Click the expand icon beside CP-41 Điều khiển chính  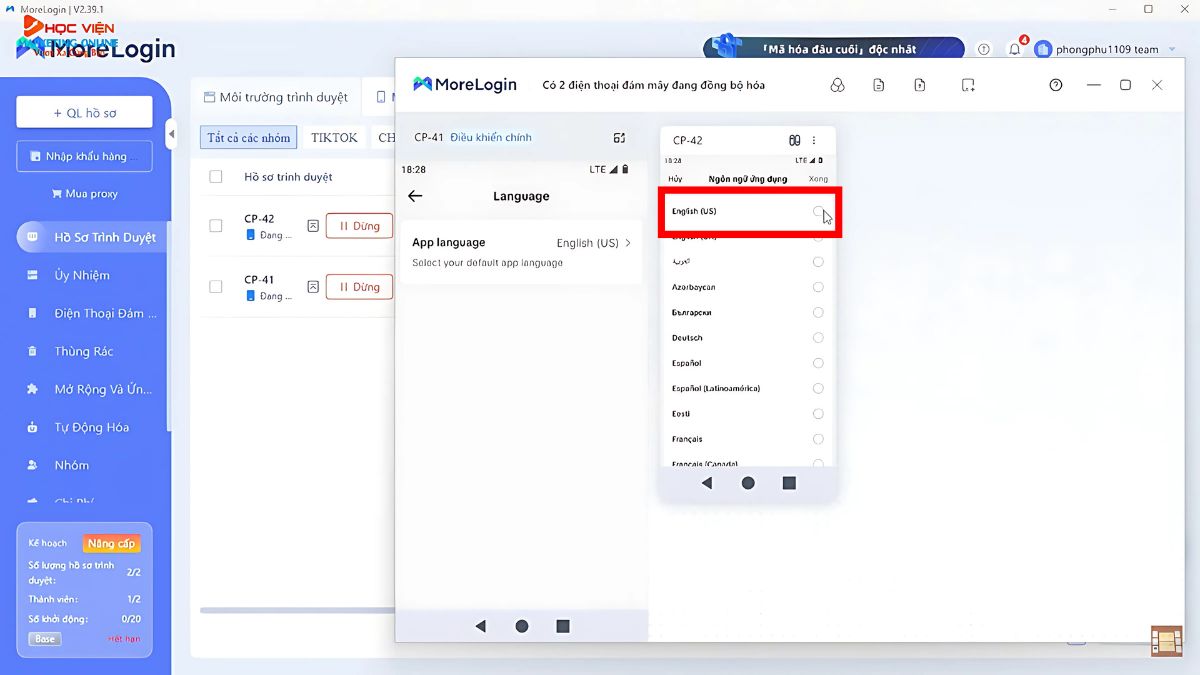click(x=619, y=138)
